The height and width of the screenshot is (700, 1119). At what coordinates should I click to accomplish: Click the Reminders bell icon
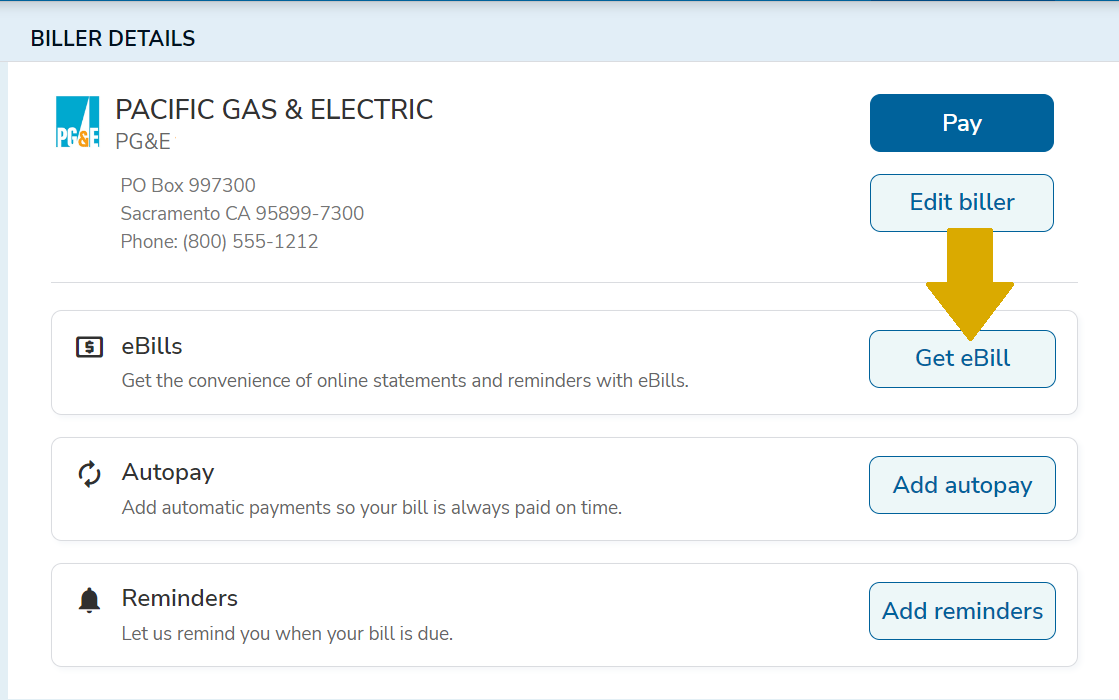point(89,597)
